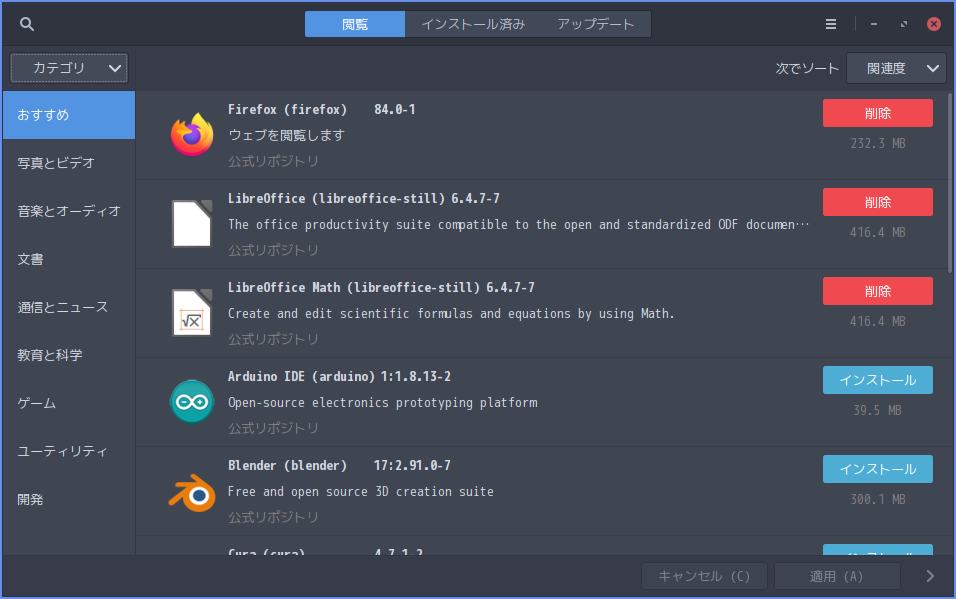
Task: Select the ユーティリティ category
Action: [x=69, y=451]
